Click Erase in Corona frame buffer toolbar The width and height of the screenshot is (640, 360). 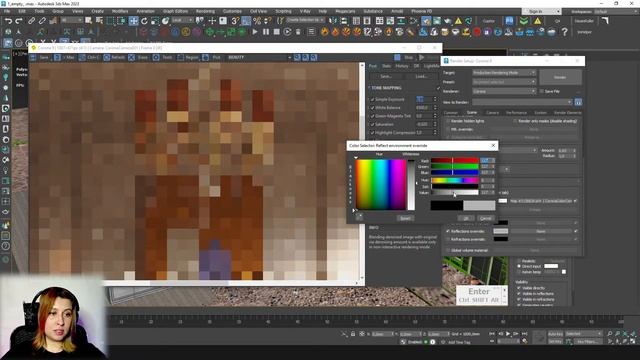(x=139, y=58)
